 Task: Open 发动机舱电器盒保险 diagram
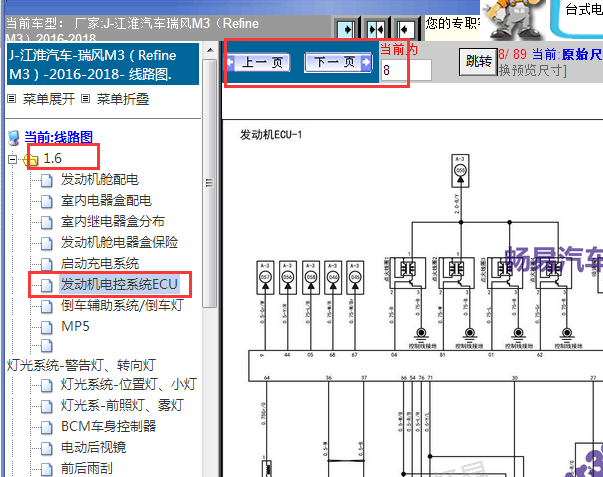coord(119,242)
